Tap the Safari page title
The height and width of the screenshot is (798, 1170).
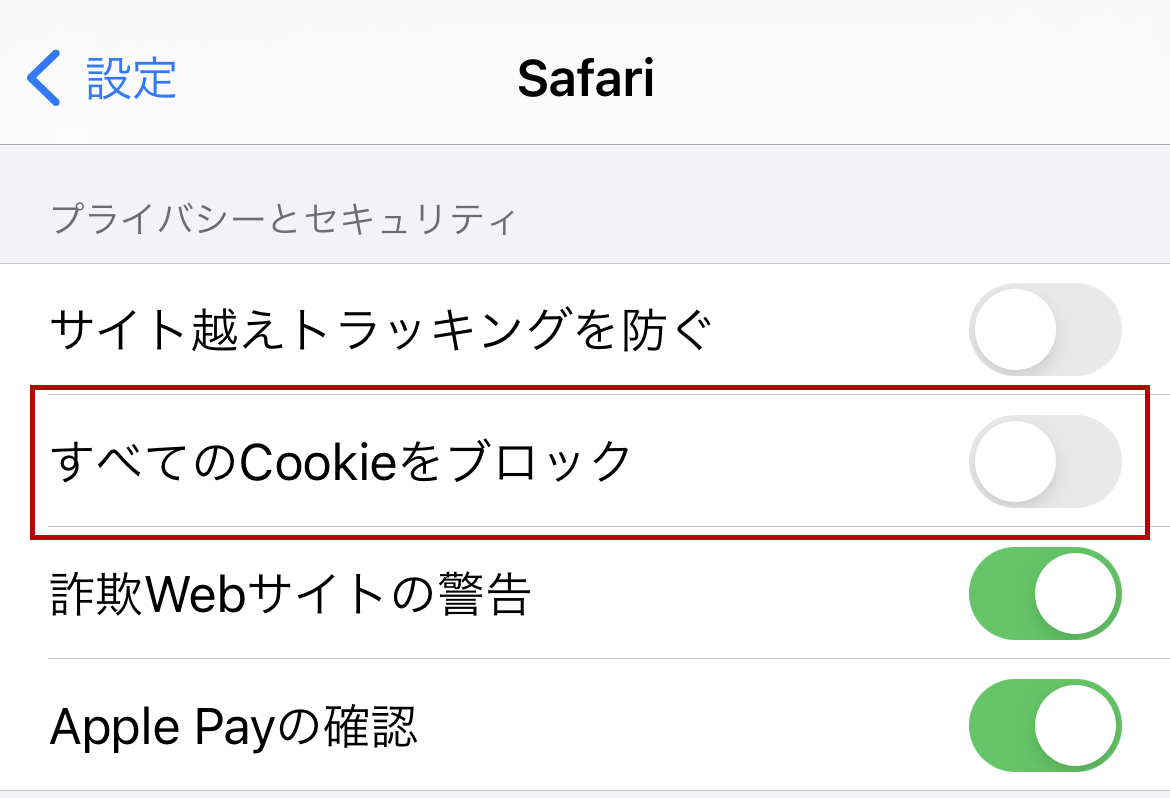(x=586, y=79)
